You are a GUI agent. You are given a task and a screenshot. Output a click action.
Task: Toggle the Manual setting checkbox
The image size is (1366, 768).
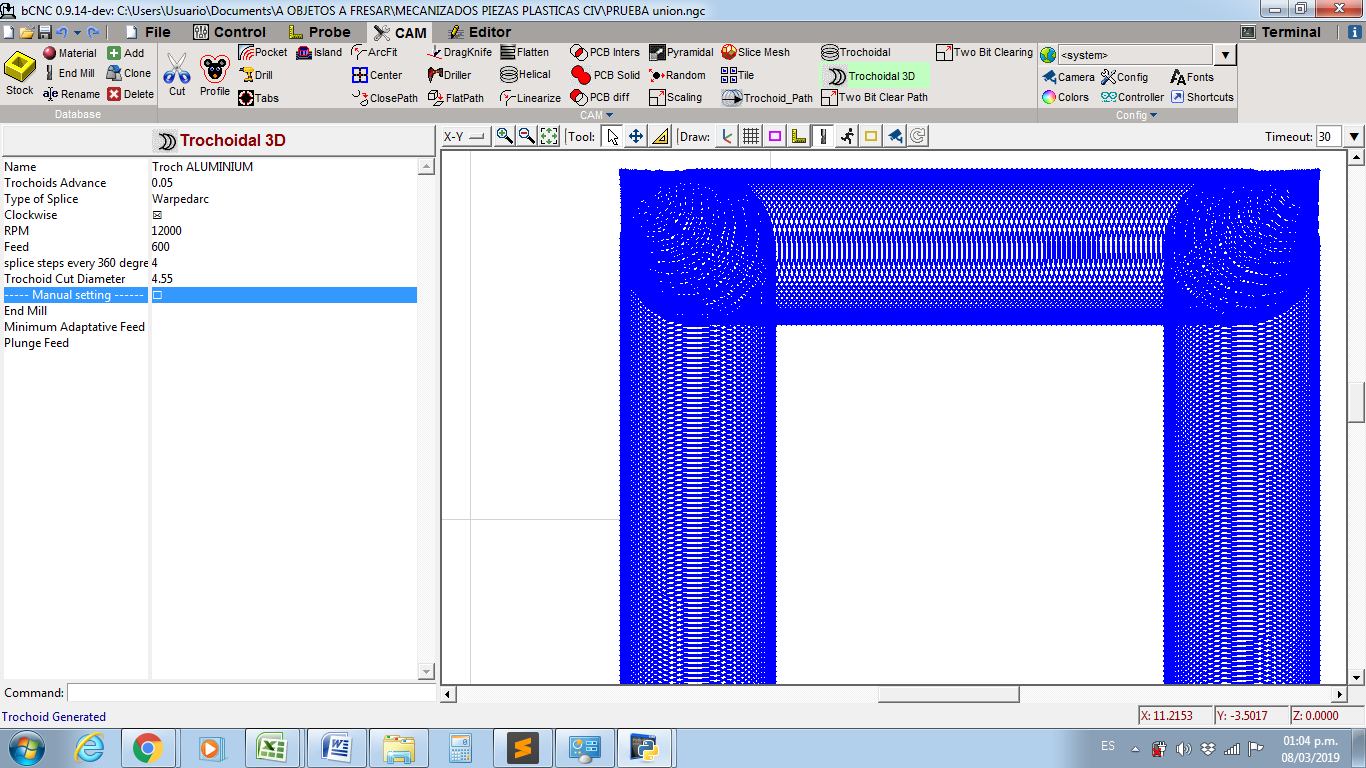point(157,295)
